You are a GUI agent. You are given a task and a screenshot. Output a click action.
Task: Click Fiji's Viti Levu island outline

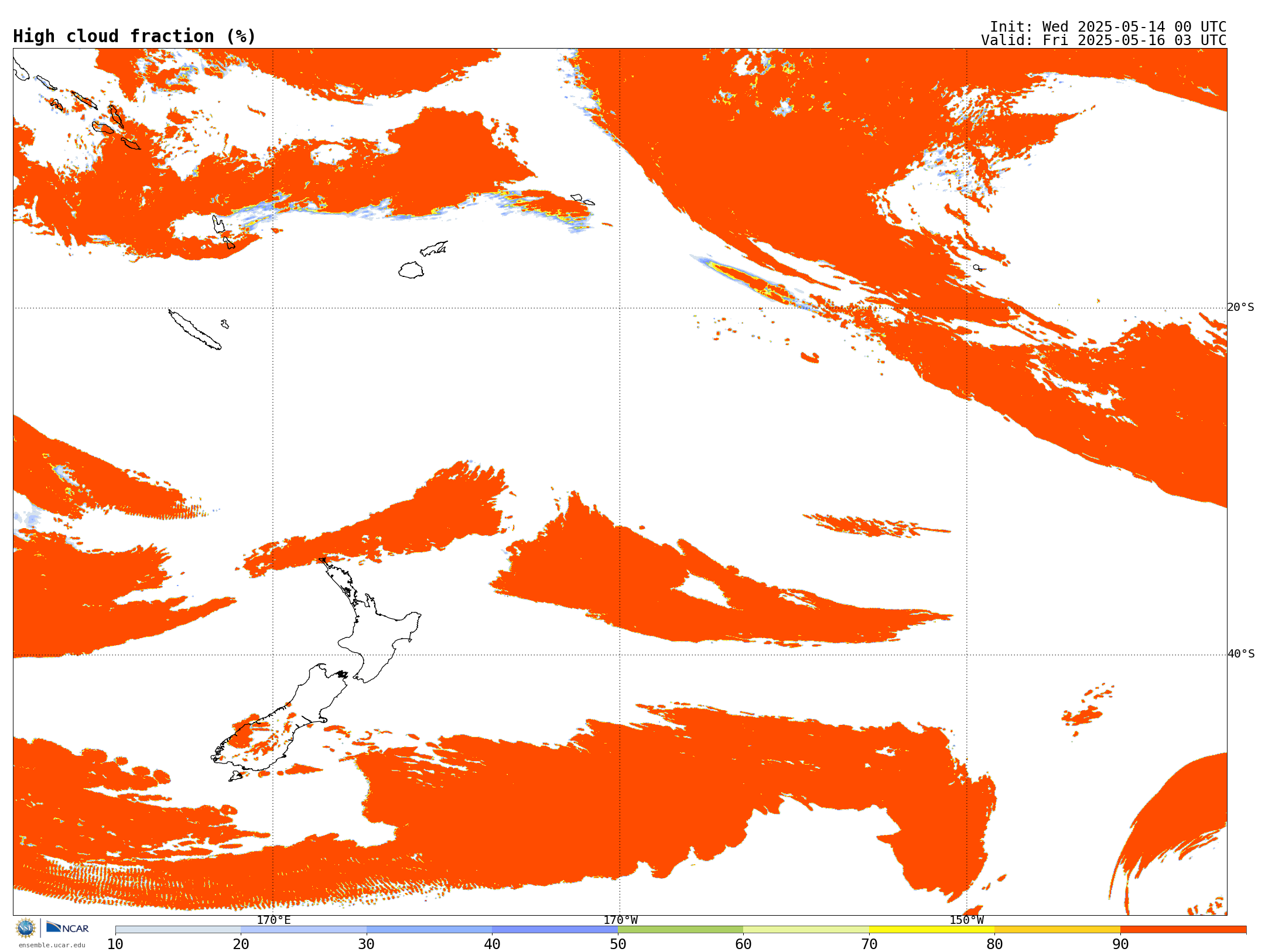(411, 270)
